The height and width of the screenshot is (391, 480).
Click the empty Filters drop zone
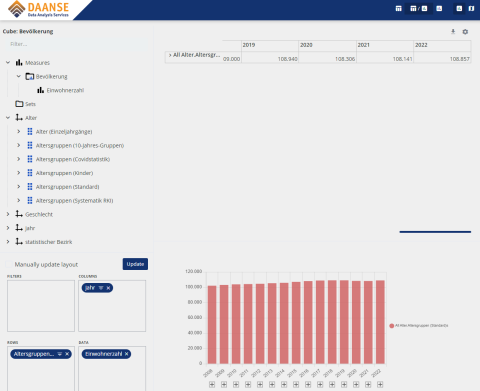coord(41,306)
